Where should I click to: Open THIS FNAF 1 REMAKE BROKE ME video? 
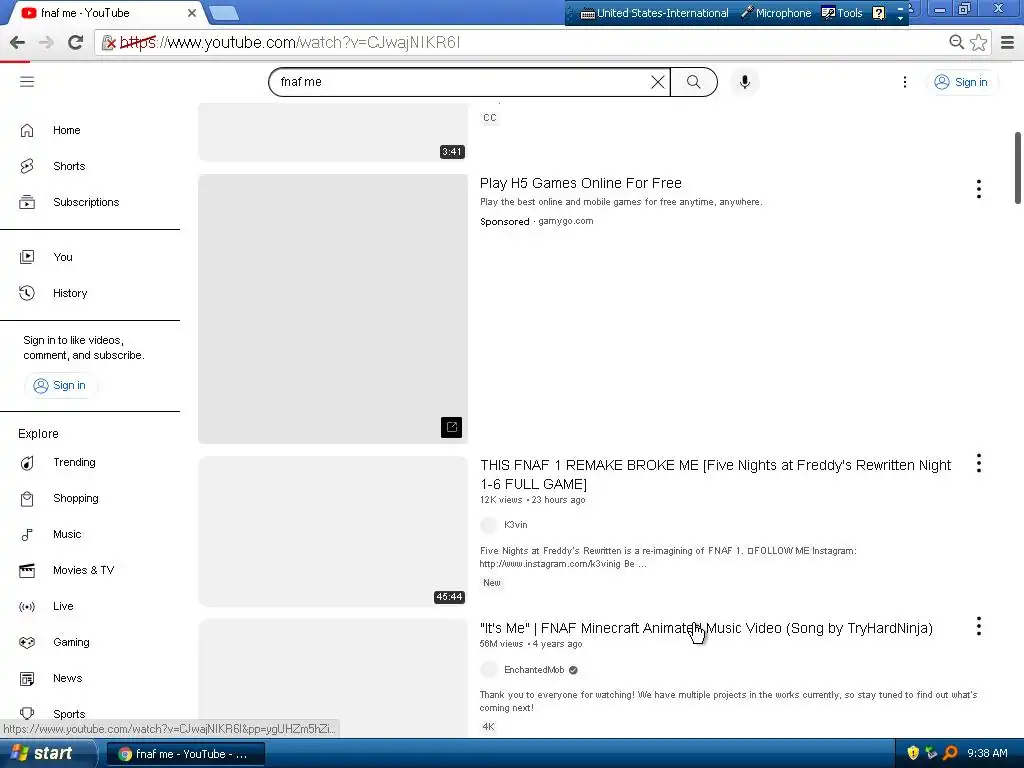715,474
